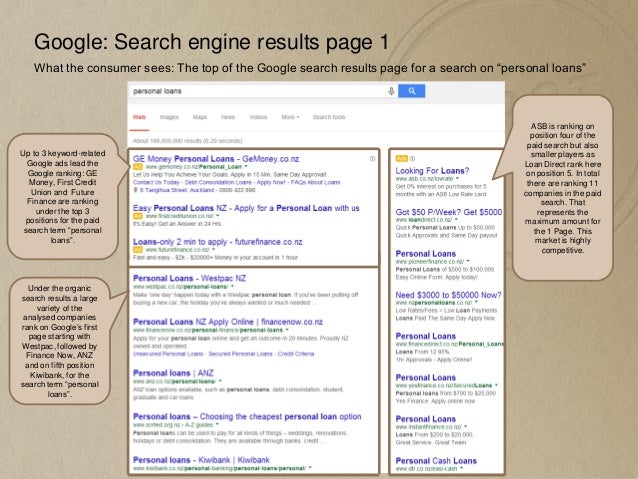Expand arrow beside instantfinance.co.nz URL
This screenshot has width=638, height=479.
(x=466, y=427)
